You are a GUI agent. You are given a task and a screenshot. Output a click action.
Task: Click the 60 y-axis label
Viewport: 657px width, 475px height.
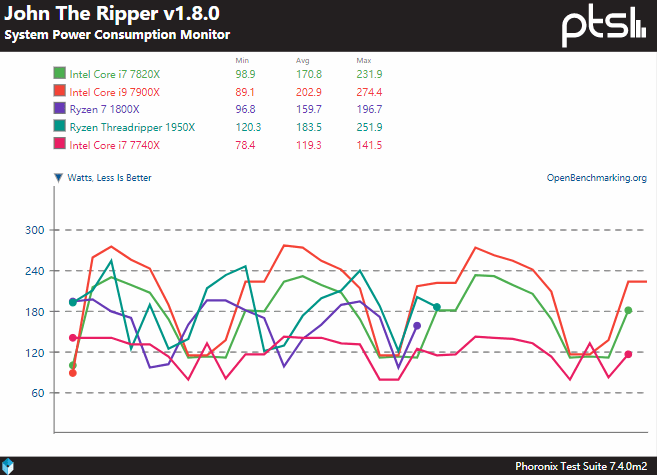(38, 393)
